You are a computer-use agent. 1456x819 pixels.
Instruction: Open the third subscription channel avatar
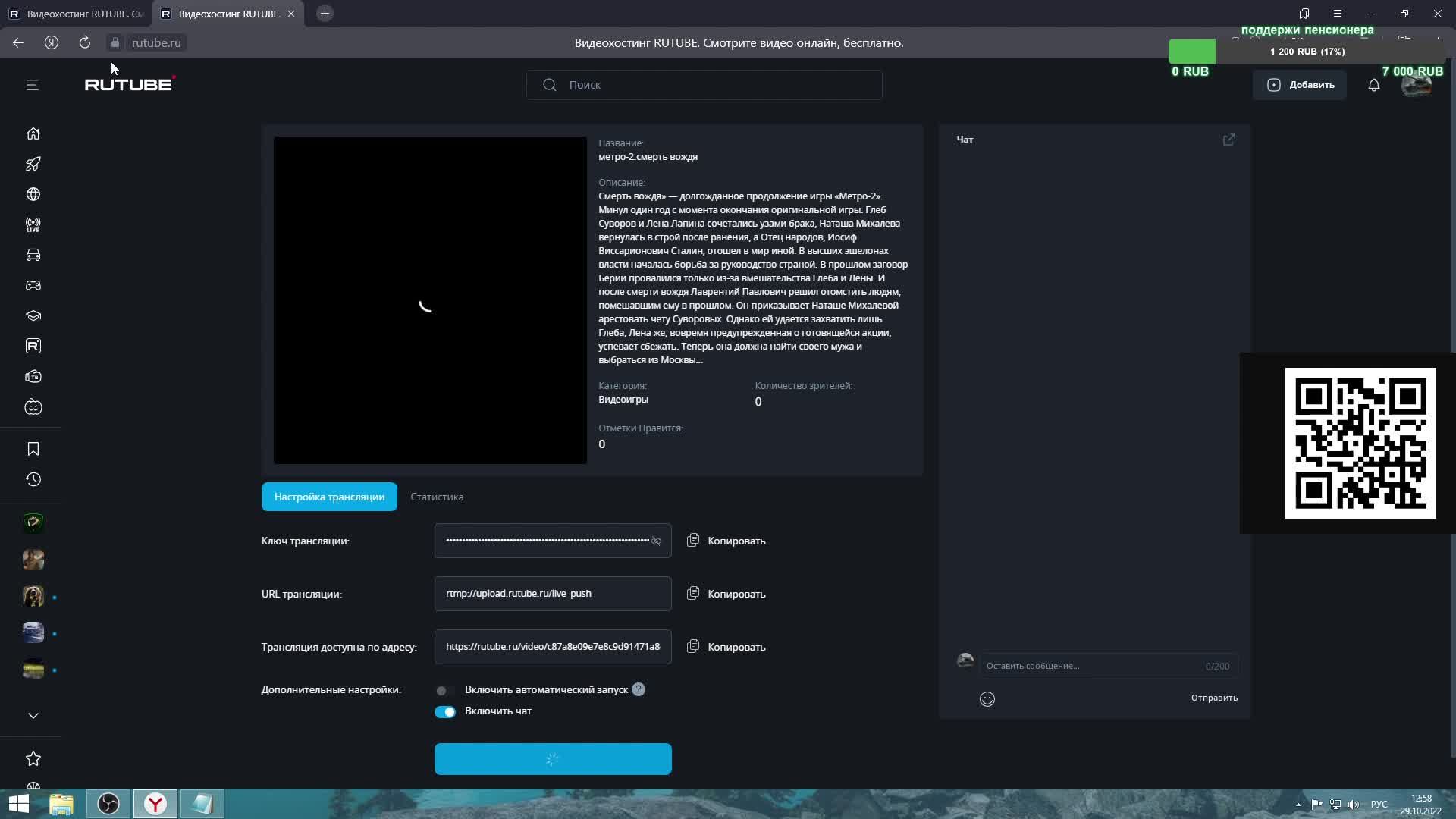(33, 597)
